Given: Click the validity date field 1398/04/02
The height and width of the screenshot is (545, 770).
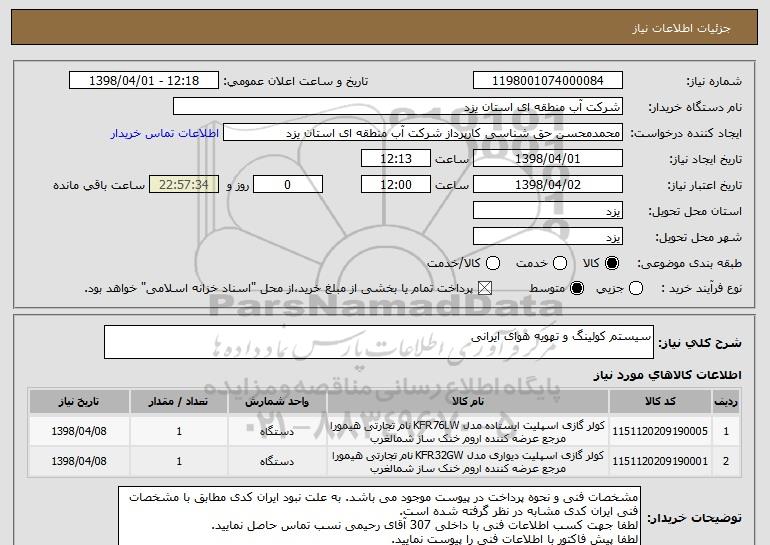Looking at the screenshot, I should click(548, 185).
